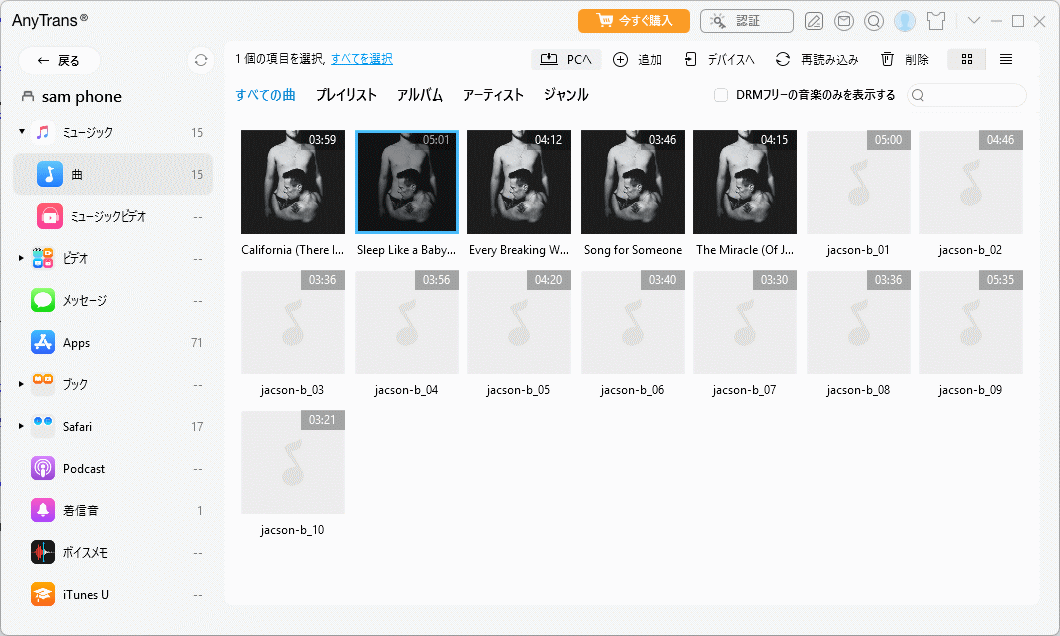This screenshot has height=636, width=1060.
Task: Open the ミュージックビデオ icon
Action: [x=50, y=216]
